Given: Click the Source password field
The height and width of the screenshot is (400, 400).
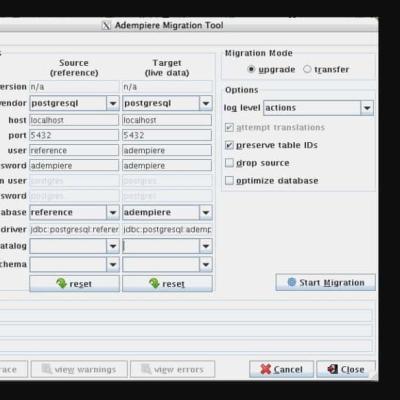Looking at the screenshot, I should [x=74, y=165].
